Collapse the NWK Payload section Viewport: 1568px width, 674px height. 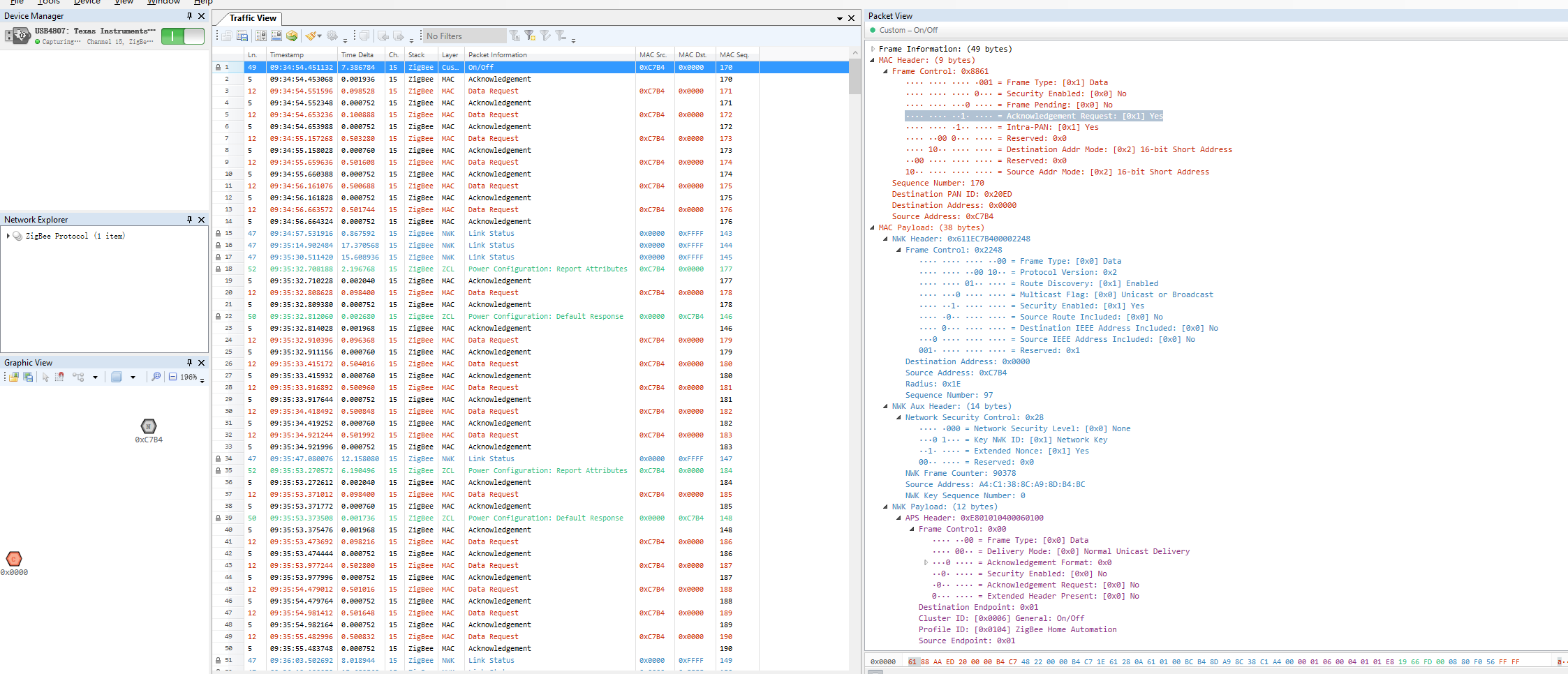click(886, 507)
